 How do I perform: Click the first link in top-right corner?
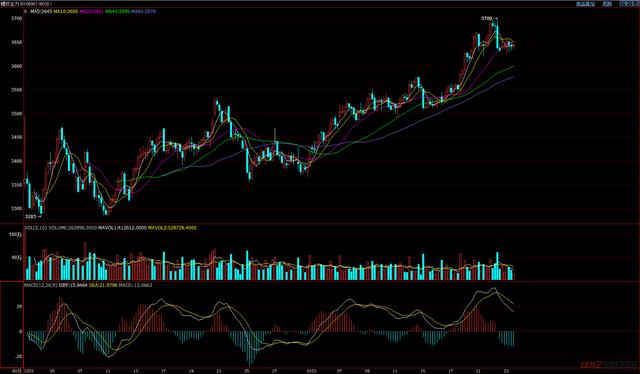click(x=586, y=4)
